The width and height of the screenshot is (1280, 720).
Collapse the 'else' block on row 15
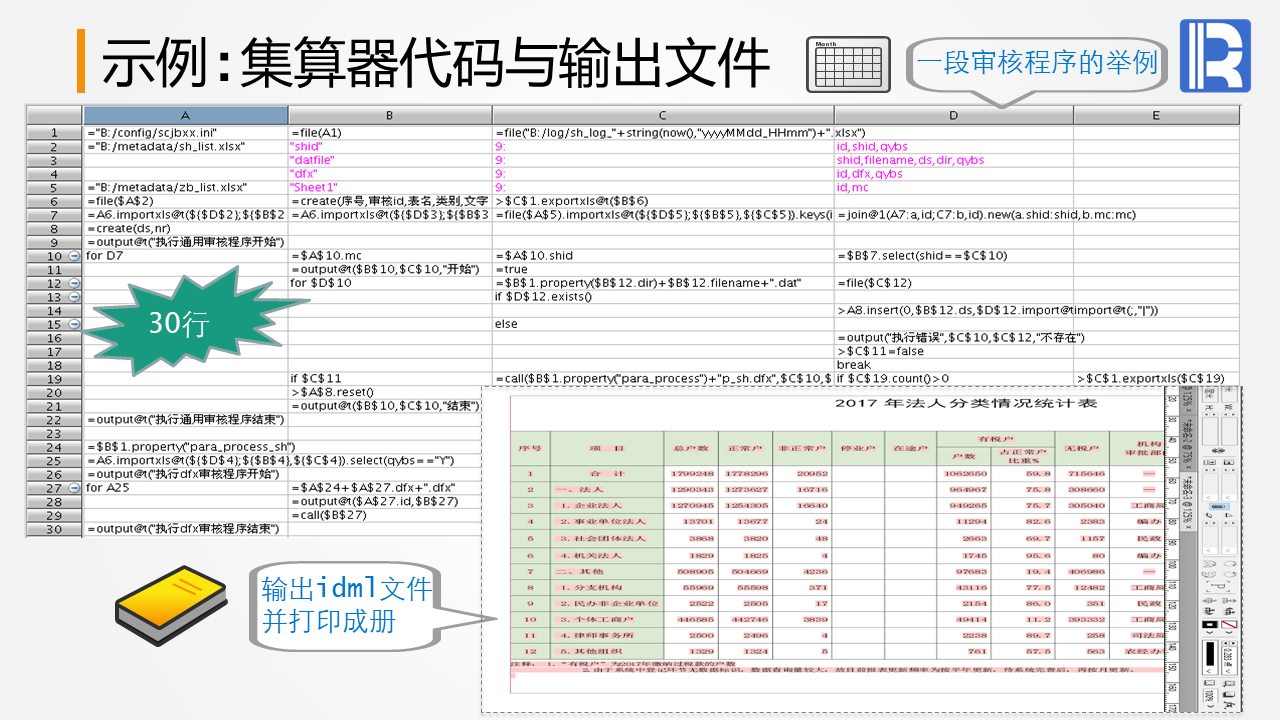tap(73, 324)
